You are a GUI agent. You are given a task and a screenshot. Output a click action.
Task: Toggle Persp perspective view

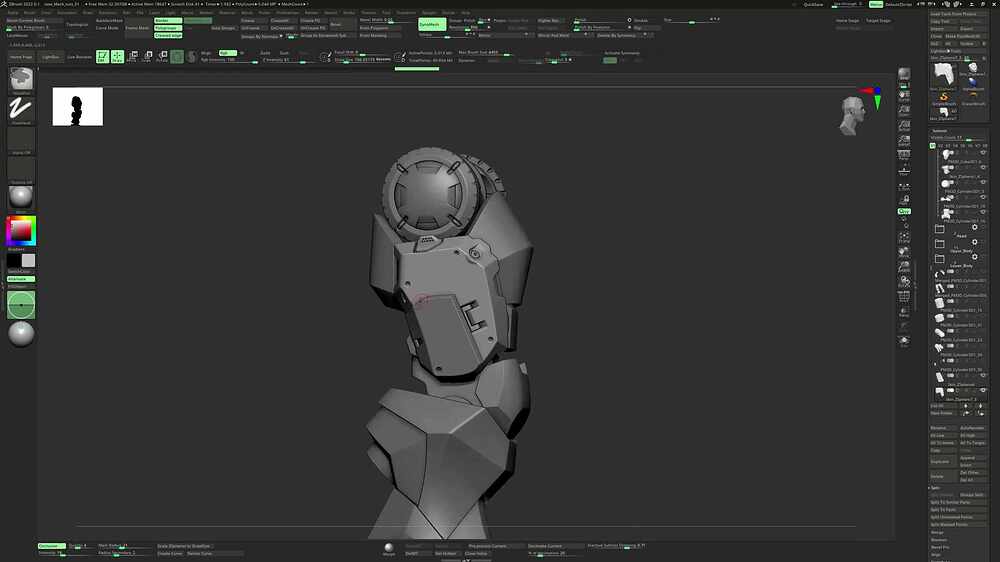(904, 155)
